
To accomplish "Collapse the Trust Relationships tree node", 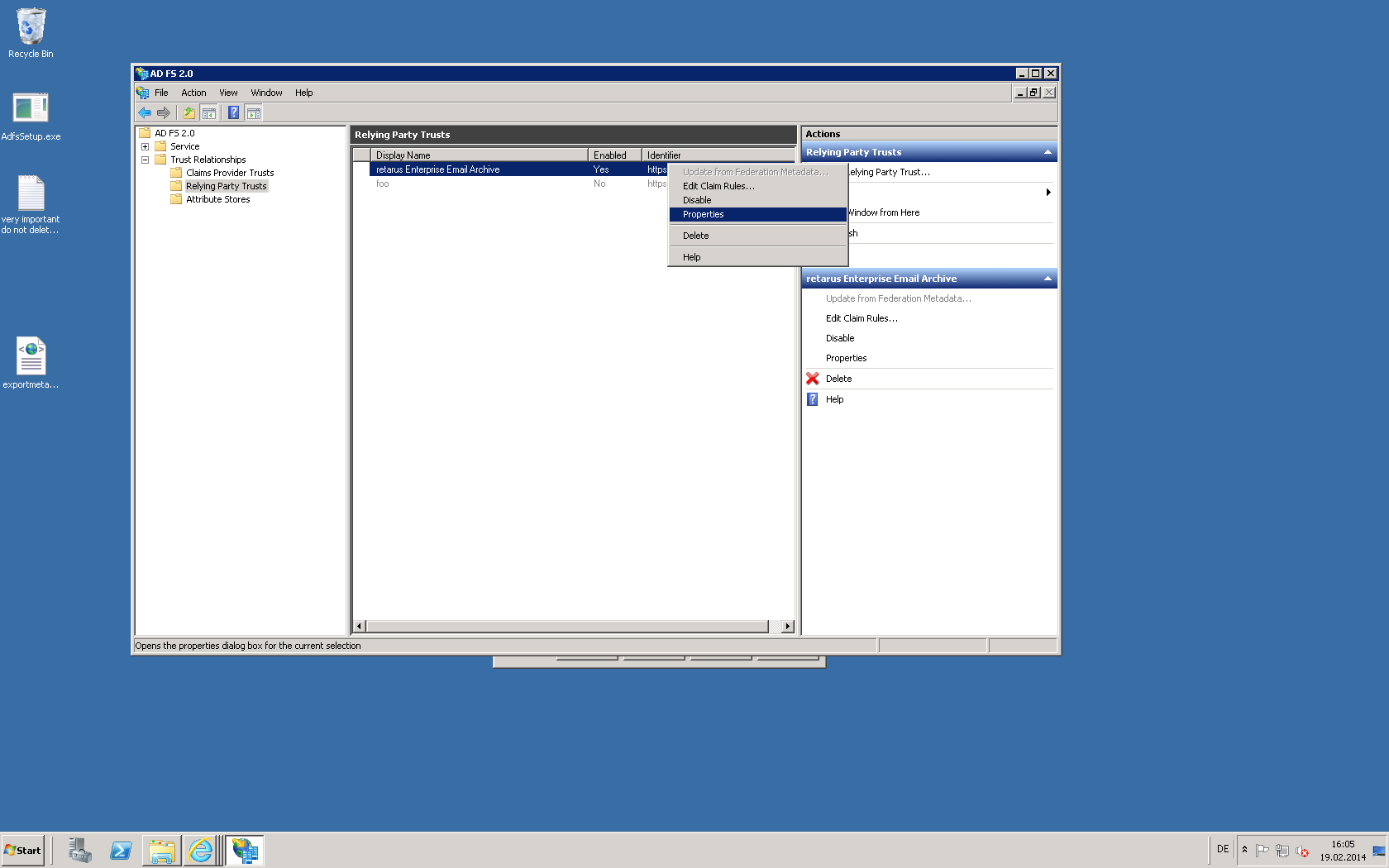I will pyautogui.click(x=146, y=160).
